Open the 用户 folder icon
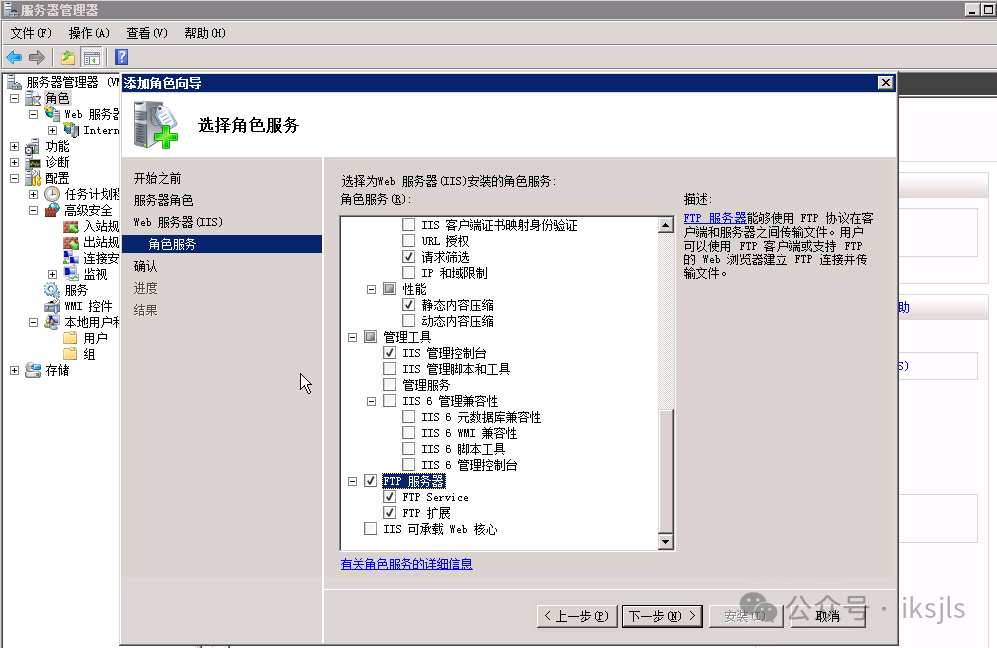 pos(71,336)
